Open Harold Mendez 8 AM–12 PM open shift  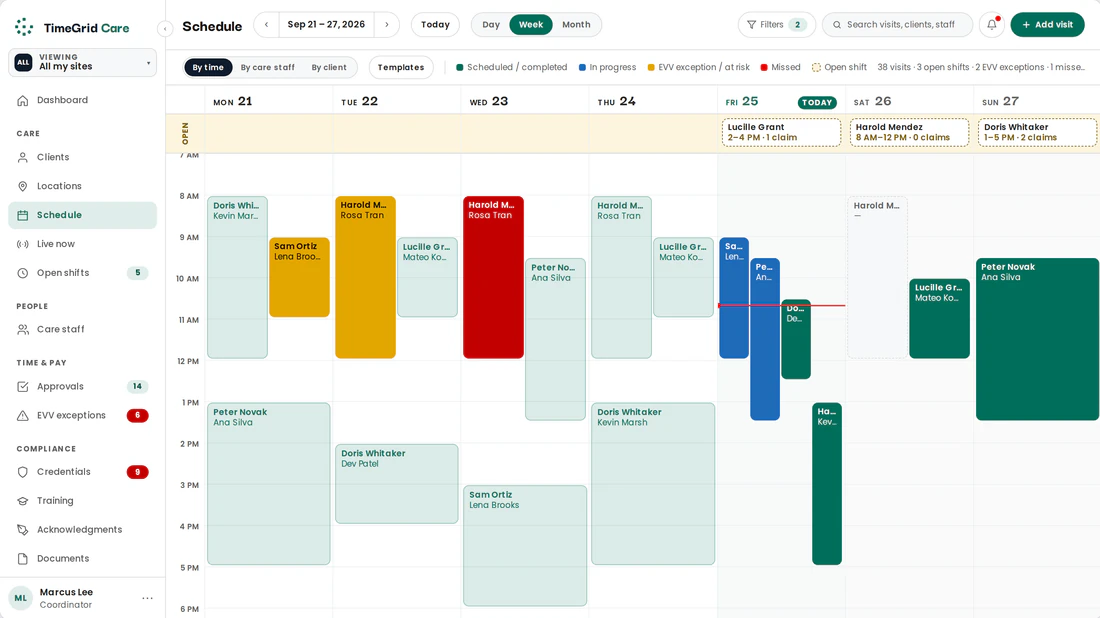909,132
